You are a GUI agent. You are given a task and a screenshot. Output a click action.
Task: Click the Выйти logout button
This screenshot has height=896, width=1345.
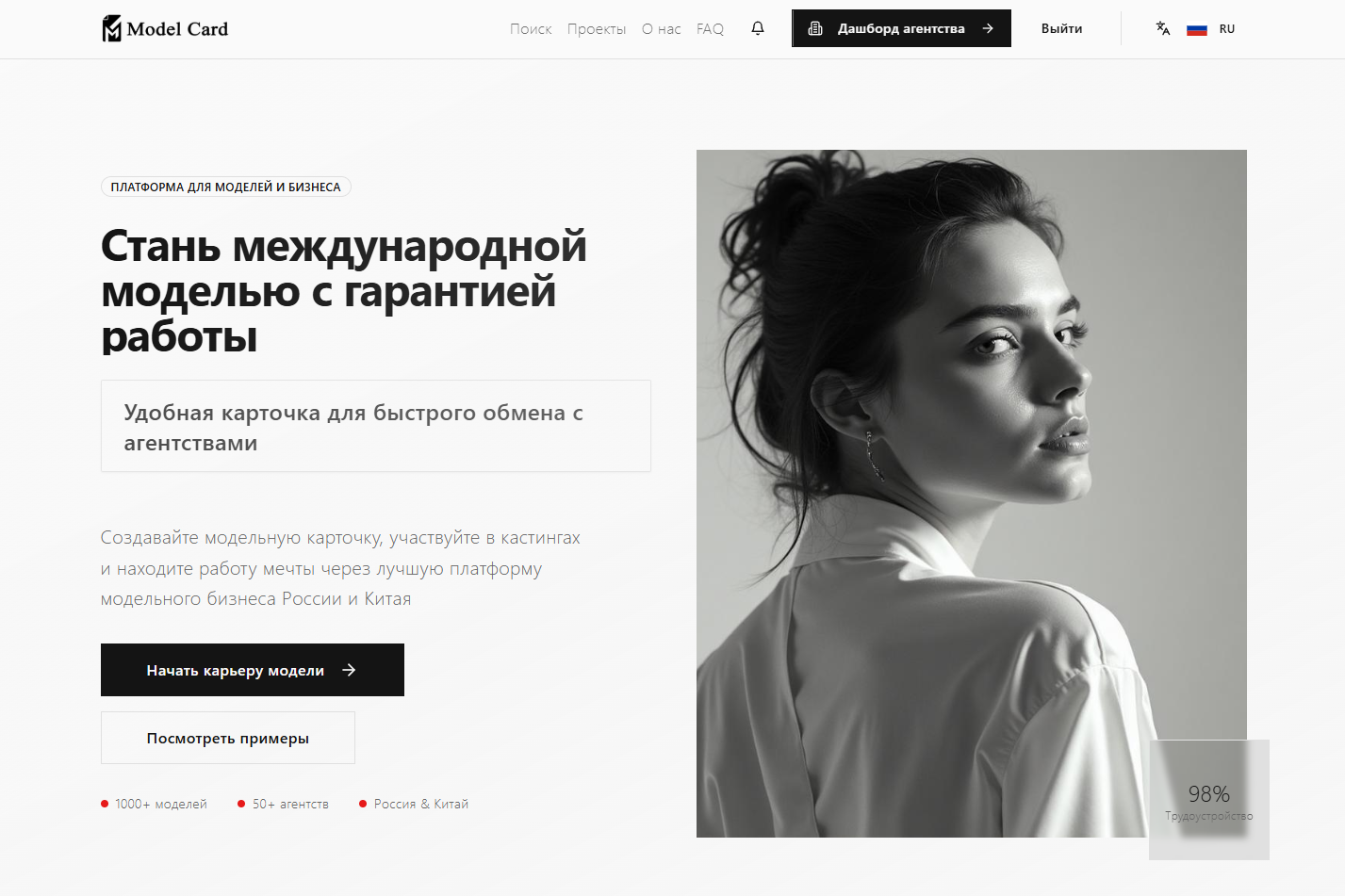[1061, 28]
